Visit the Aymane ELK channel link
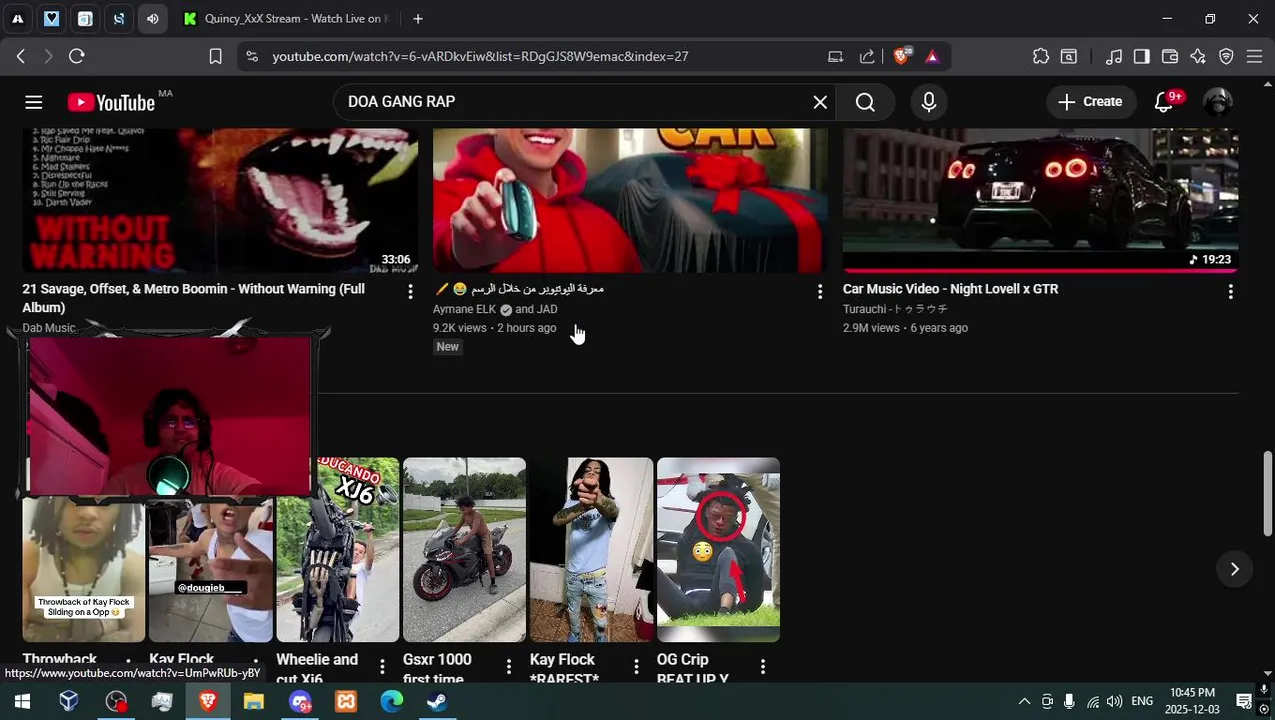The image size is (1275, 720). [x=464, y=309]
